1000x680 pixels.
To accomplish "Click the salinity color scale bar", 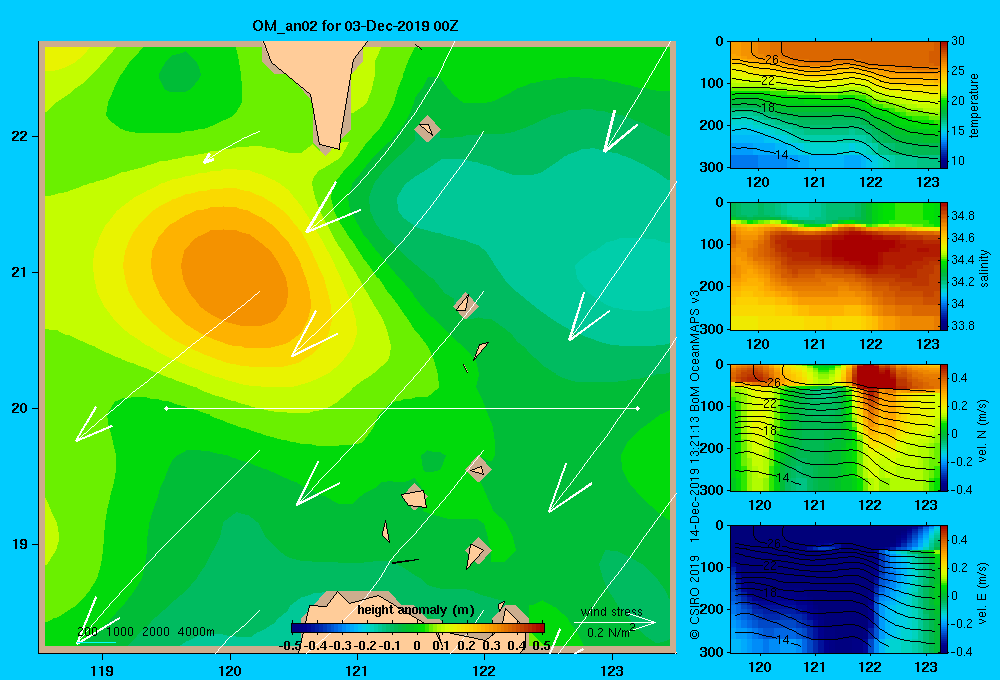I will [944, 267].
